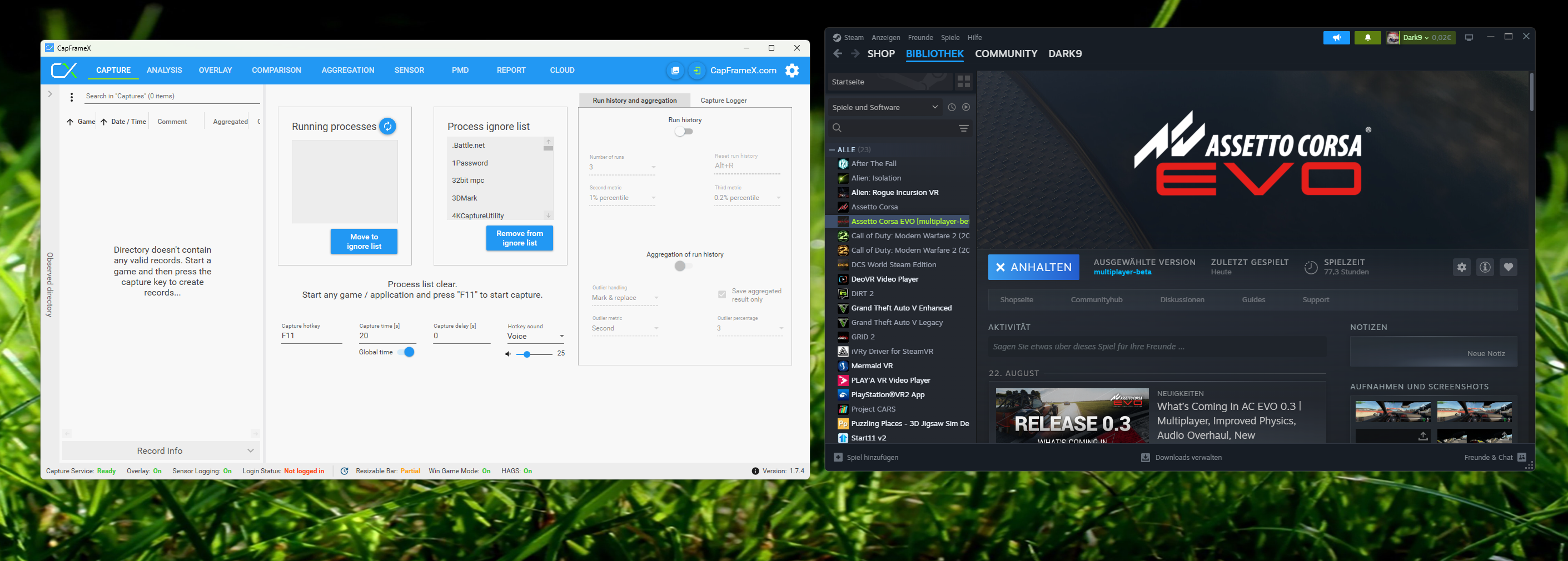Open Freunde & Chat in Steam
Screen dimensions: 1568x561
[1495, 458]
